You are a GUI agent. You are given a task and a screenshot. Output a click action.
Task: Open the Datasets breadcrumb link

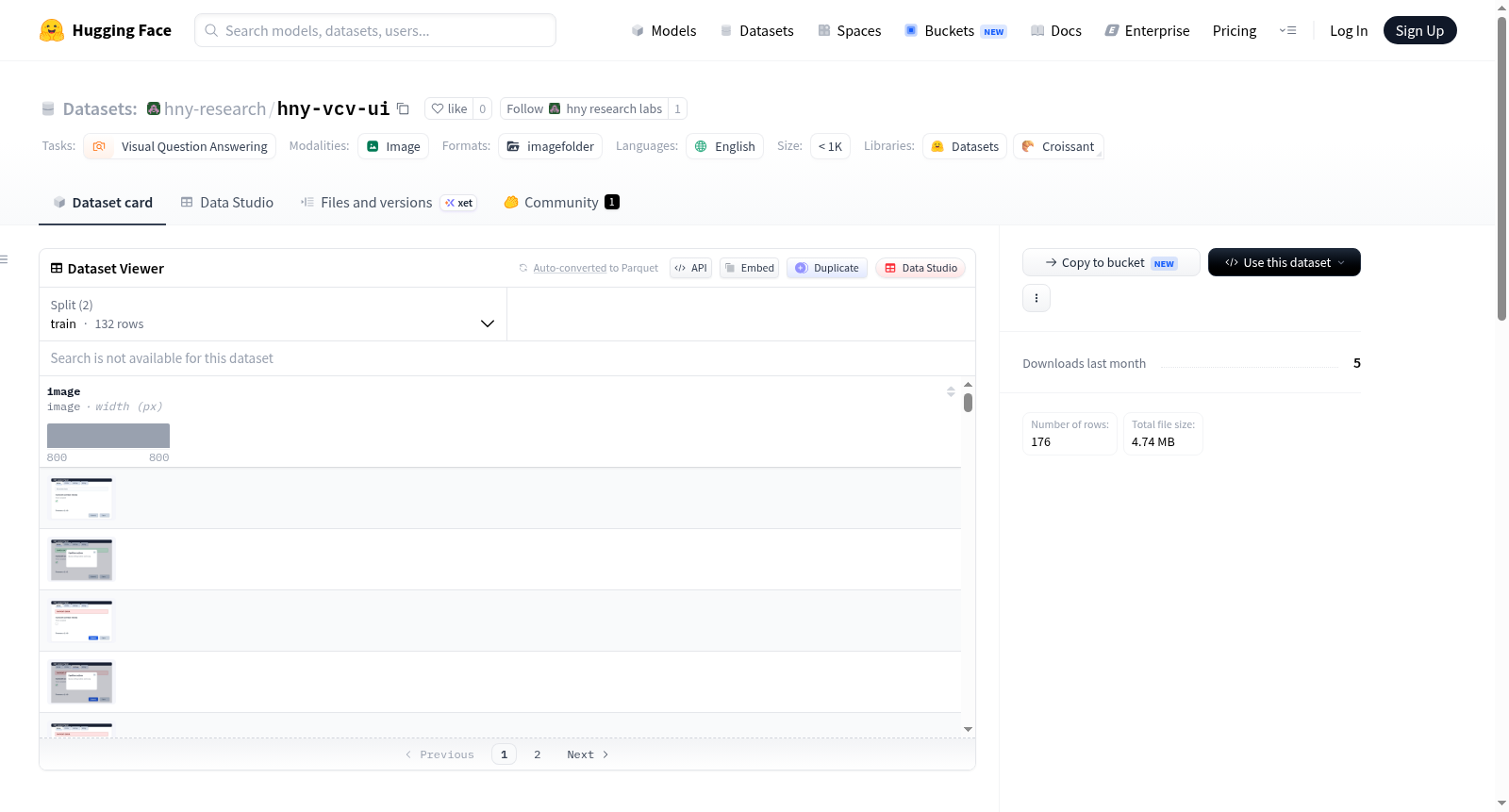click(x=100, y=108)
